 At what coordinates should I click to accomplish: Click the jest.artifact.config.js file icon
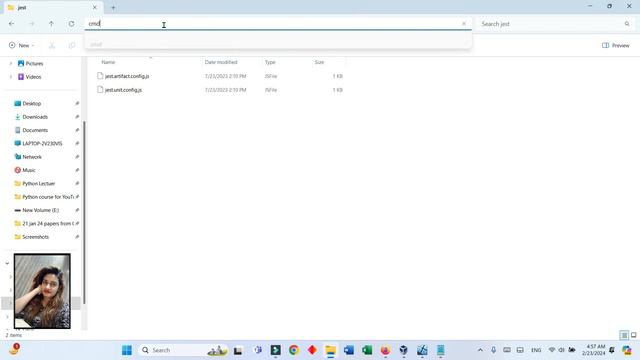(x=100, y=76)
